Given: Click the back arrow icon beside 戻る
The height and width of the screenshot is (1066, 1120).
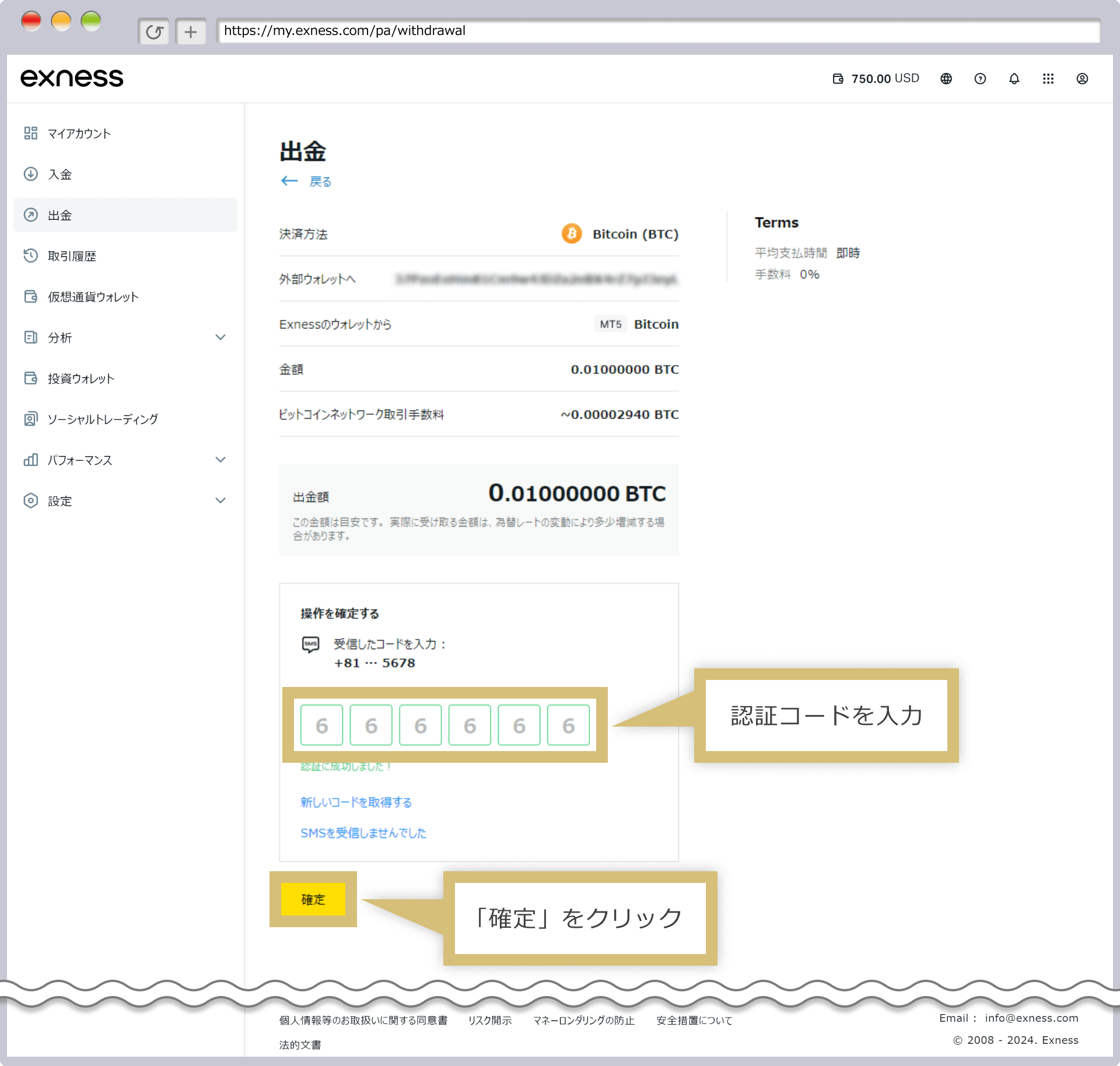Looking at the screenshot, I should coord(289,181).
